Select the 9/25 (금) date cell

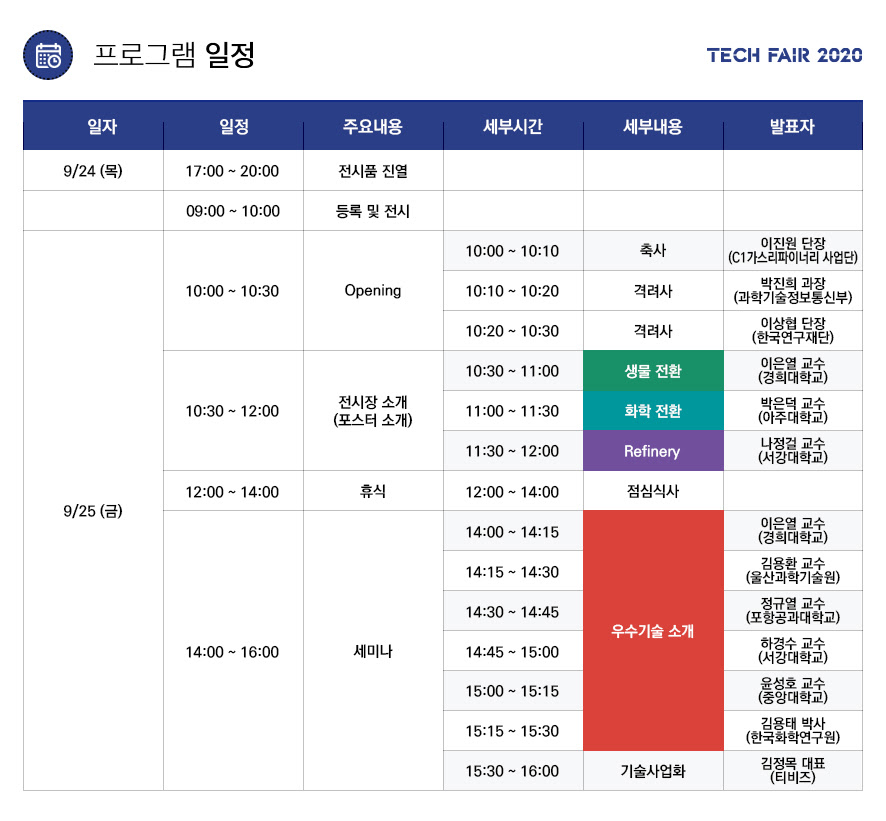92,511
